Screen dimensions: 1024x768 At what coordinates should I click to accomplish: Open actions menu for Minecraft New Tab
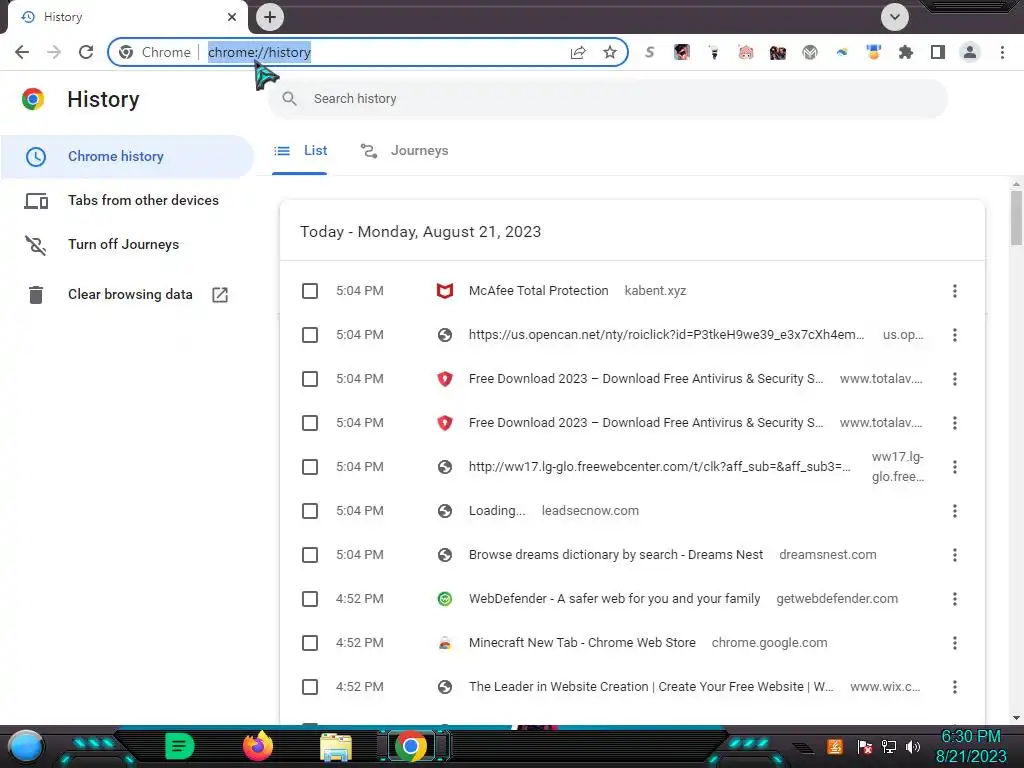[x=955, y=643]
